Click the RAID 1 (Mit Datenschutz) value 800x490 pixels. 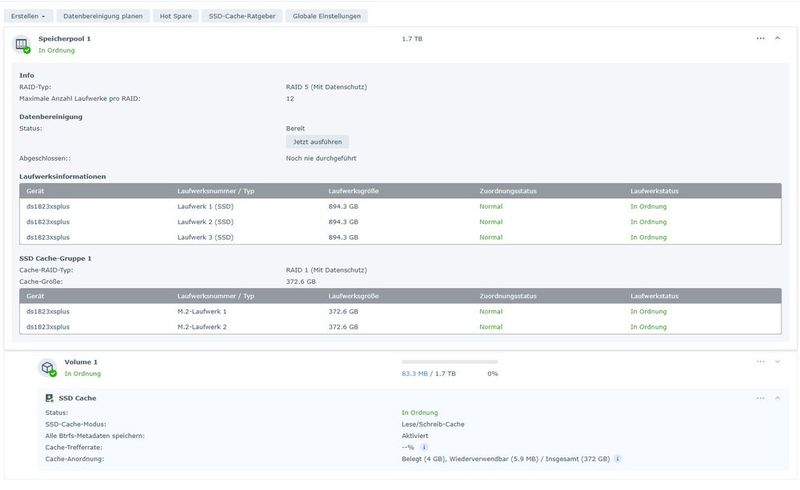[327, 270]
